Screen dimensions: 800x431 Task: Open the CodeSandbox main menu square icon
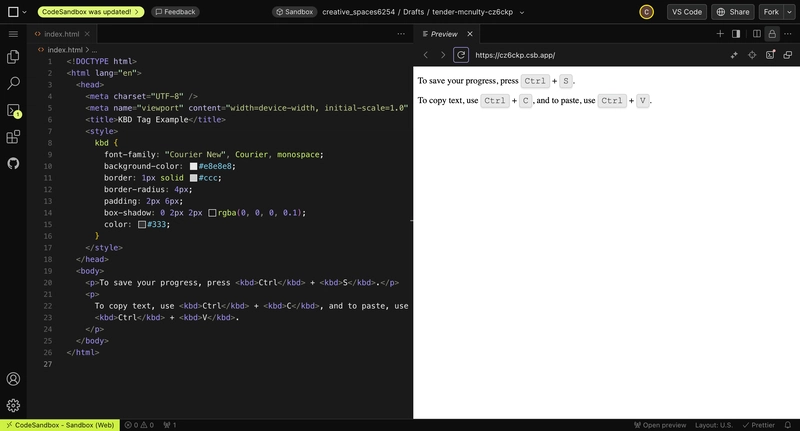point(13,12)
